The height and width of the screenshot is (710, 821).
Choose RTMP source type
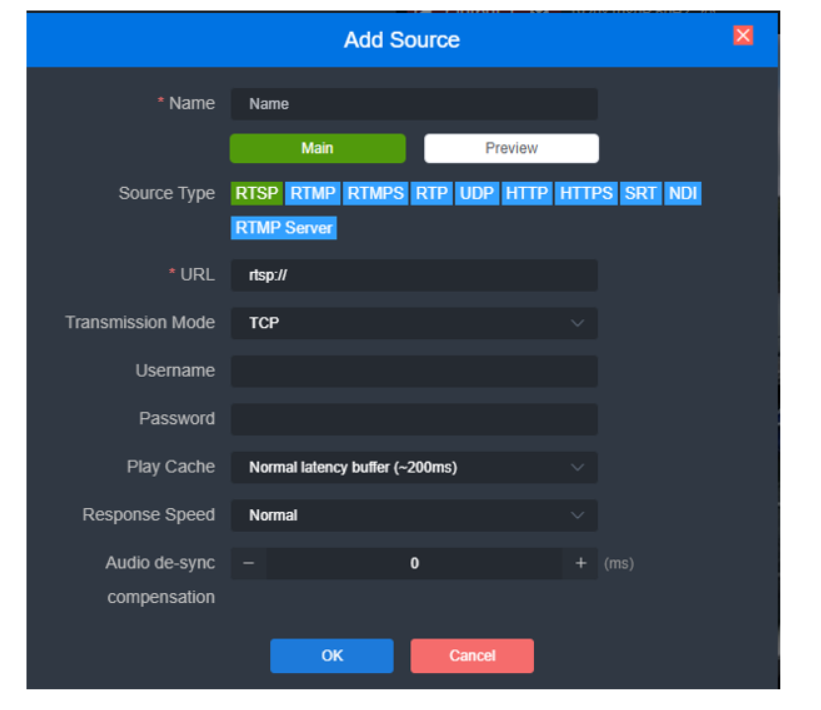coord(313,193)
